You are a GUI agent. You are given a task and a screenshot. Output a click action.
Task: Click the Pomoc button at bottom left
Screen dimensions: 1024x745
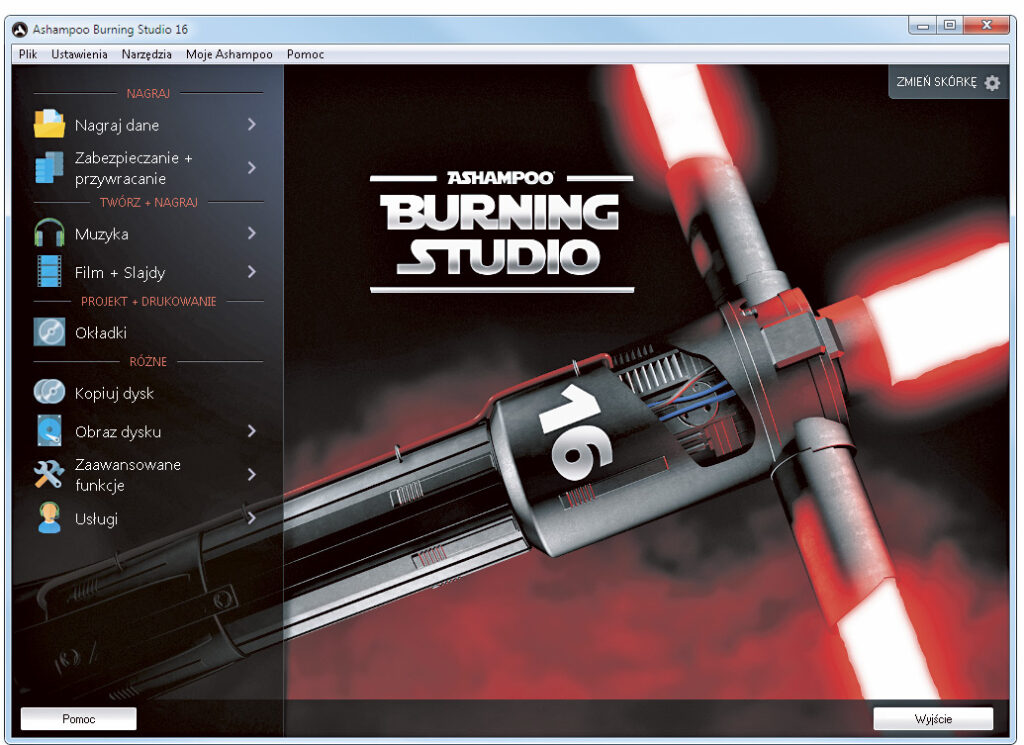77,718
